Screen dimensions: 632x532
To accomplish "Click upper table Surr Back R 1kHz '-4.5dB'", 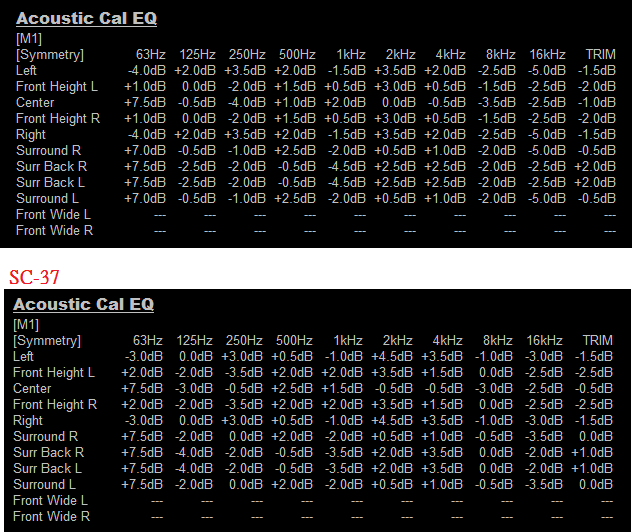I will pyautogui.click(x=347, y=167).
